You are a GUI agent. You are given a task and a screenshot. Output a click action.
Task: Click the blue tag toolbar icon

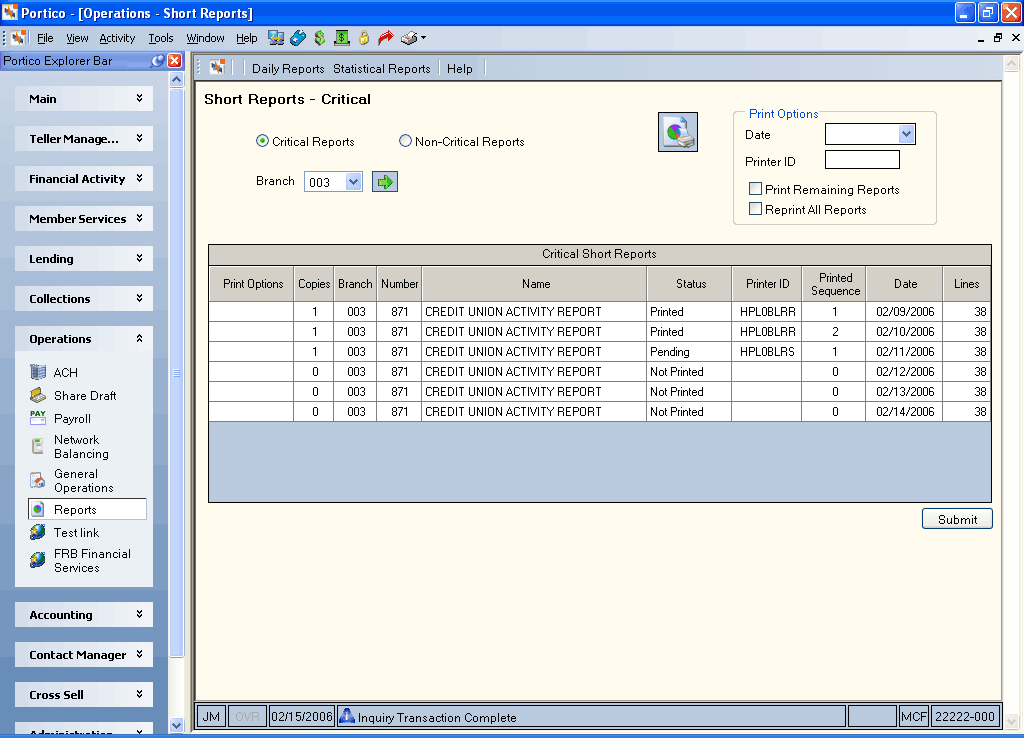coord(298,38)
